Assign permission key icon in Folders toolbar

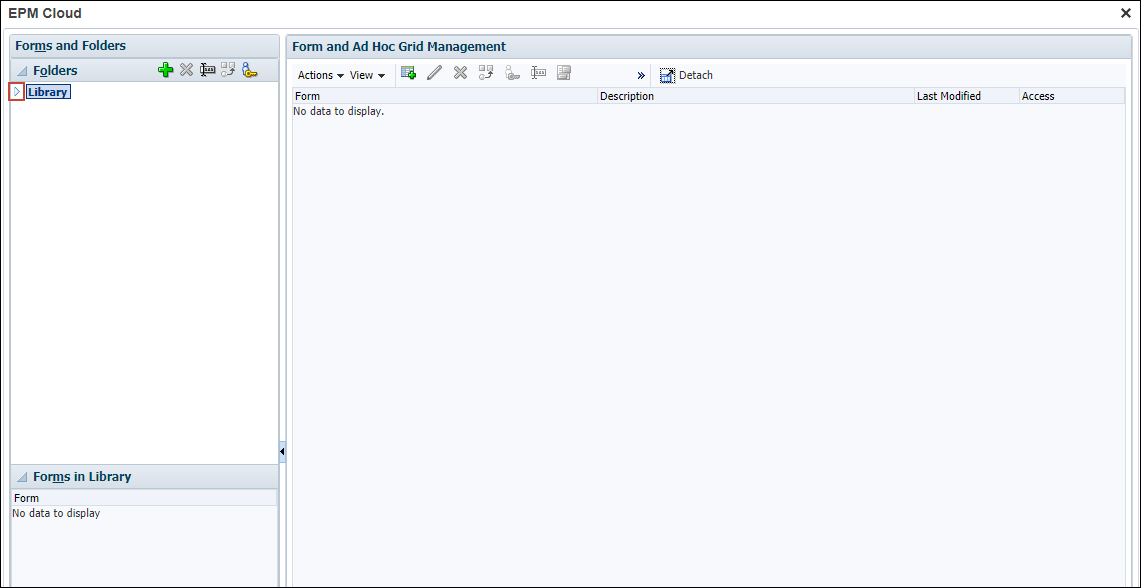click(250, 71)
